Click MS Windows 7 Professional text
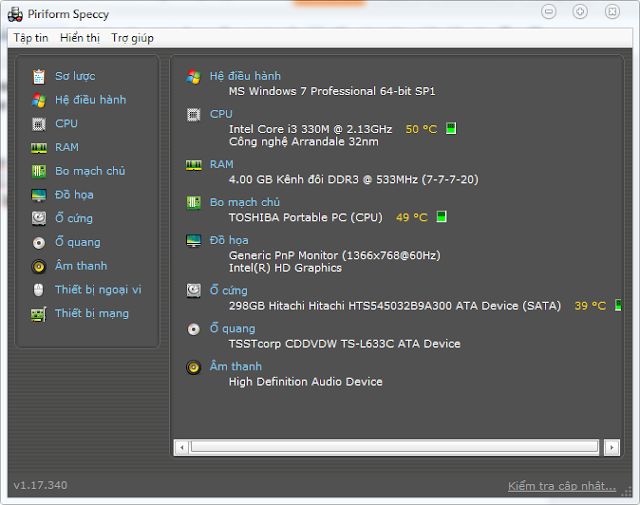The image size is (640, 505). [x=332, y=91]
